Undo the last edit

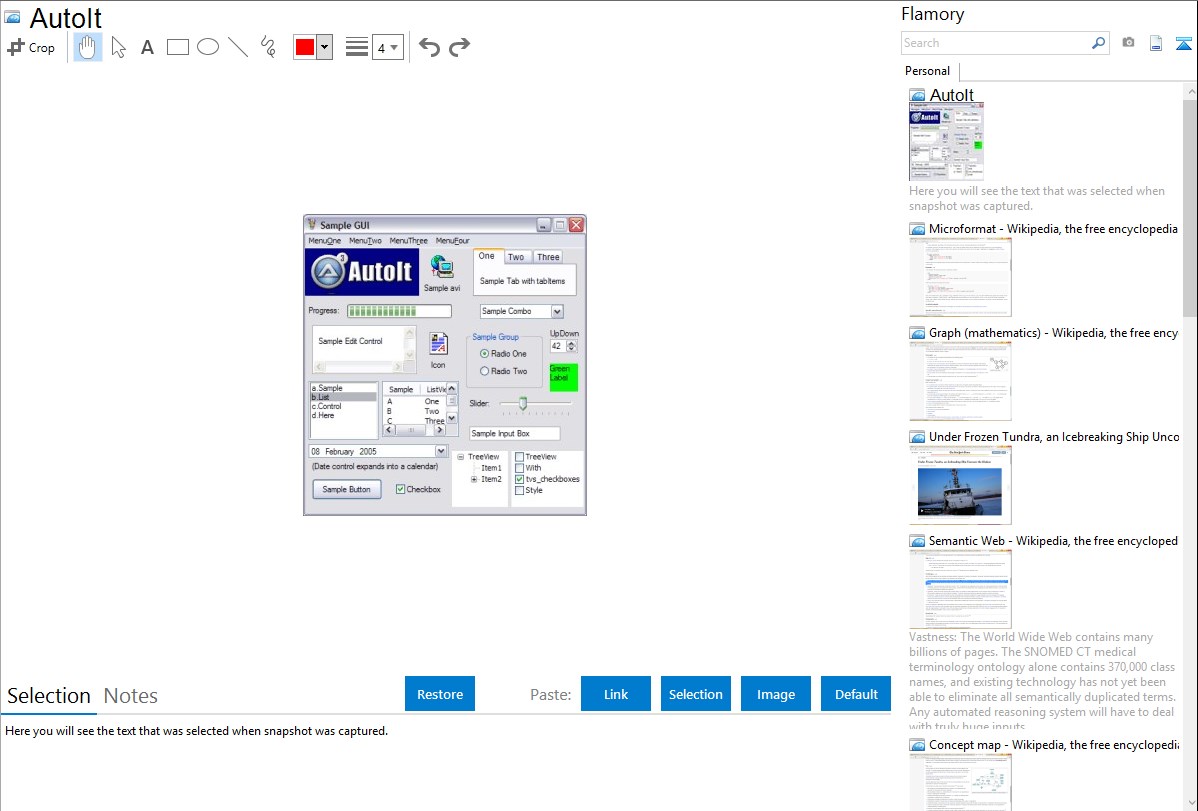(x=429, y=47)
